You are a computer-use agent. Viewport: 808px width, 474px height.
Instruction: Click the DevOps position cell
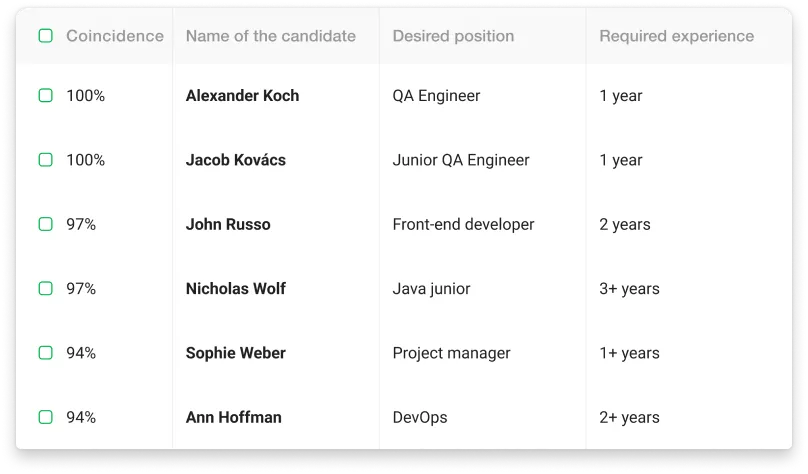click(420, 417)
